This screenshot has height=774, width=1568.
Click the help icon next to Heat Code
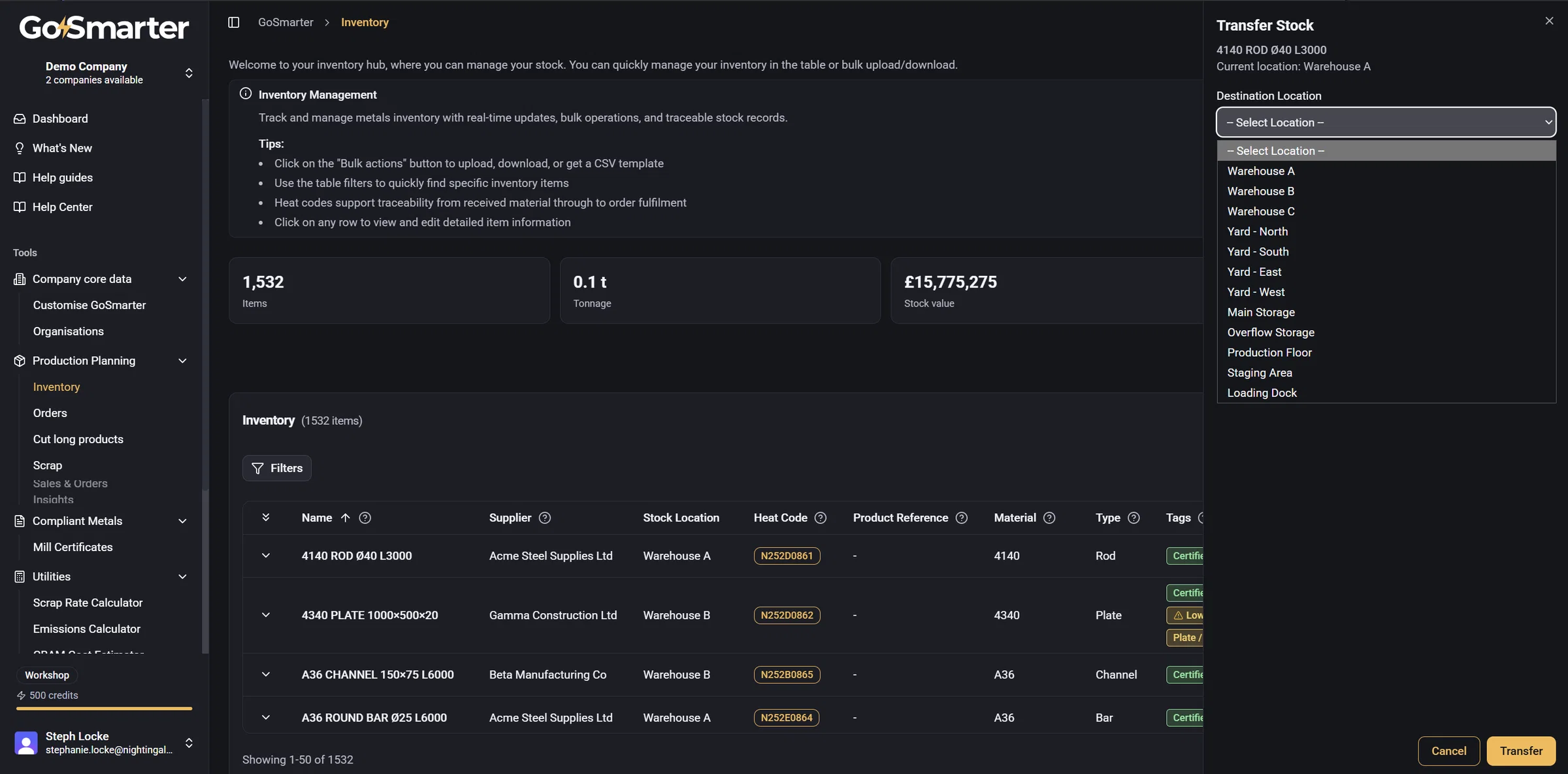click(x=821, y=518)
